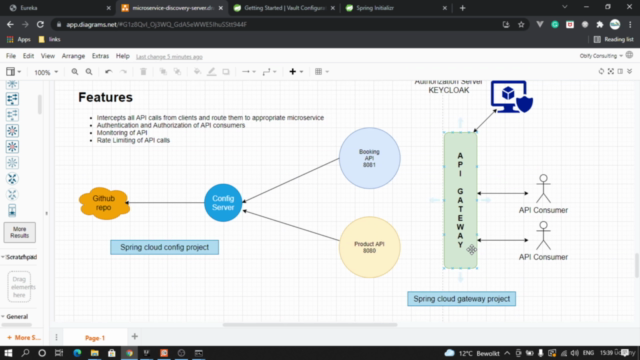Click the Zoom Out magnifier icon
640x360 pixels.
click(x=89, y=72)
